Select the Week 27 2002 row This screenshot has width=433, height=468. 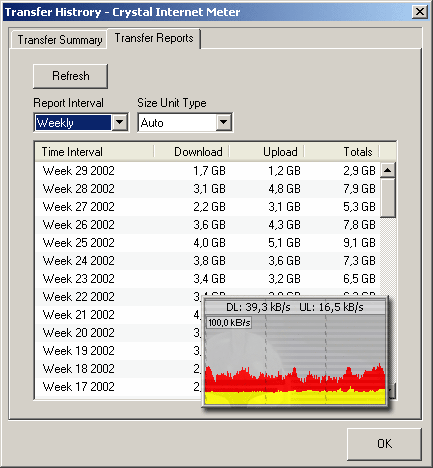pos(207,207)
